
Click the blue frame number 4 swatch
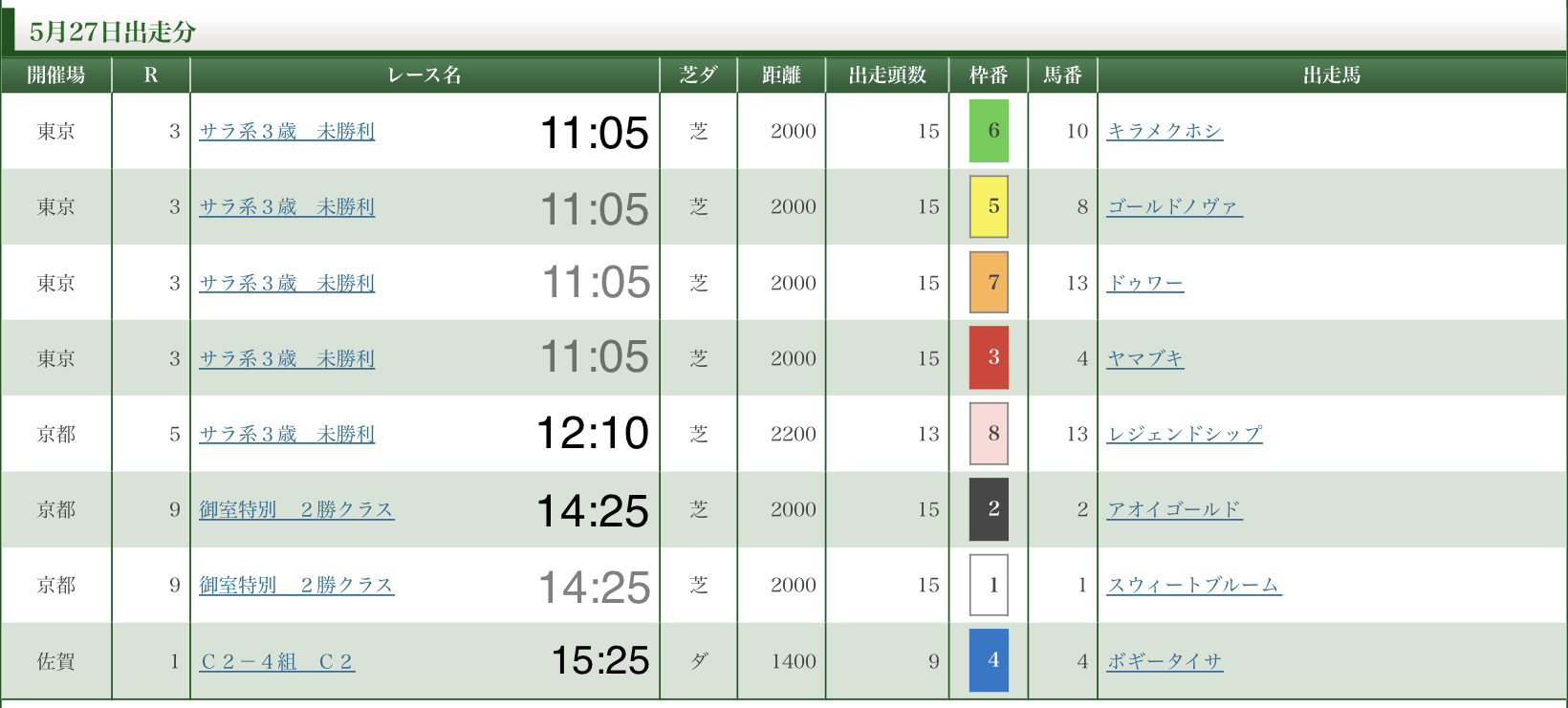click(989, 660)
